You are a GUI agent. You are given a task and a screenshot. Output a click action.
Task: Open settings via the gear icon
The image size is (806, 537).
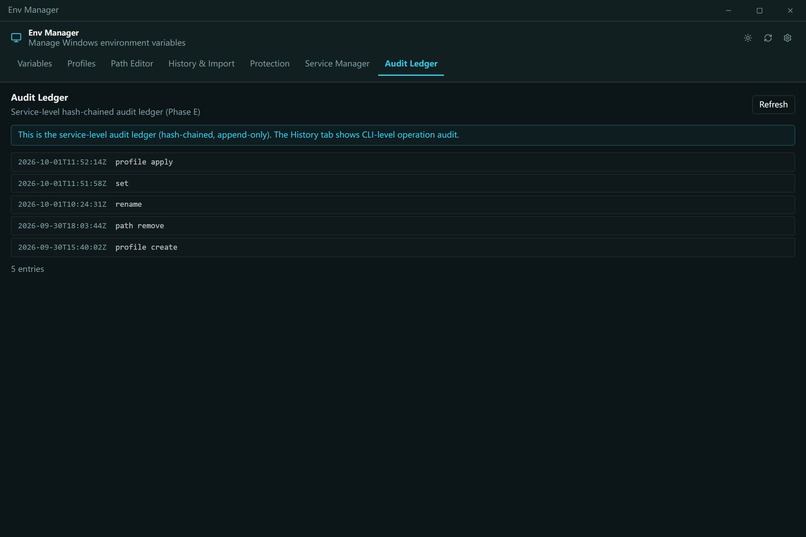pos(787,38)
